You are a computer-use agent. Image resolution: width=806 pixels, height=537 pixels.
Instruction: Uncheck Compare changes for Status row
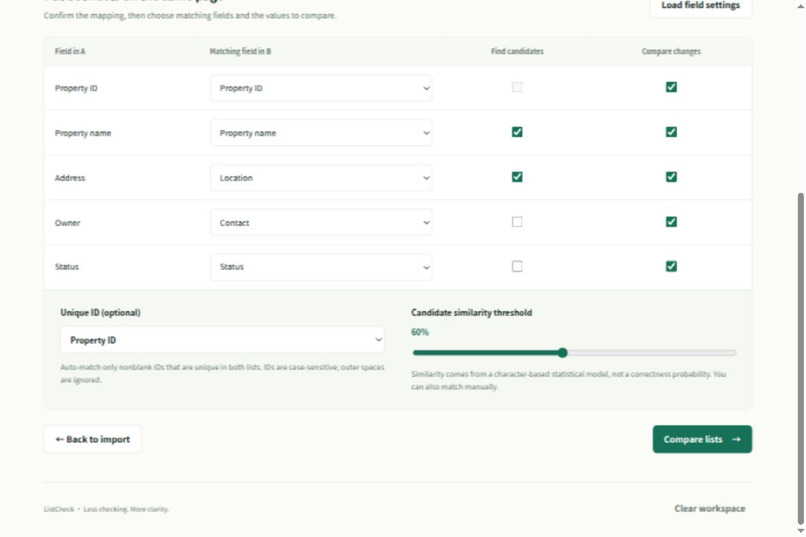coord(671,266)
